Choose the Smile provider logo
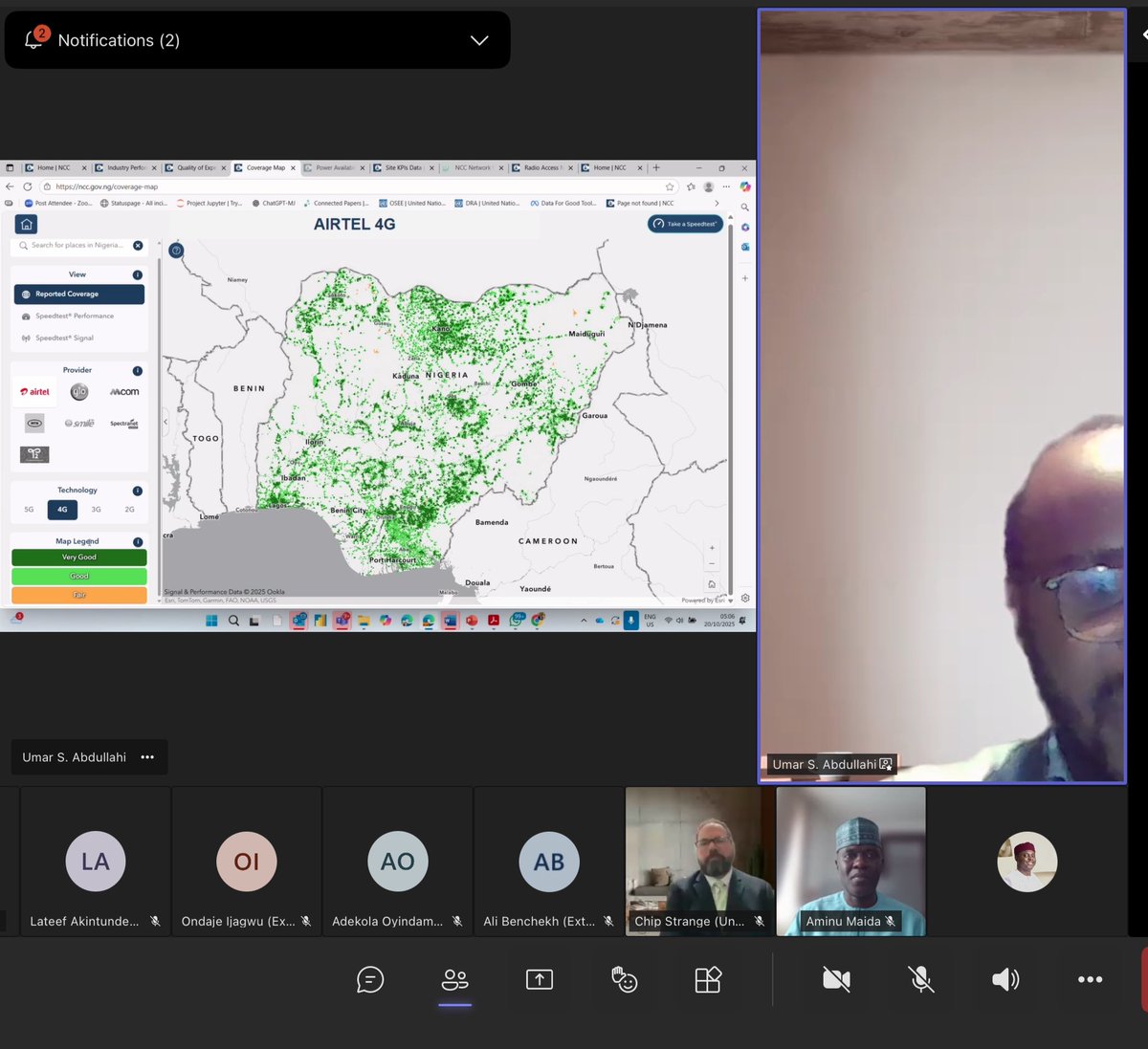The image size is (1148, 1049). 79,423
